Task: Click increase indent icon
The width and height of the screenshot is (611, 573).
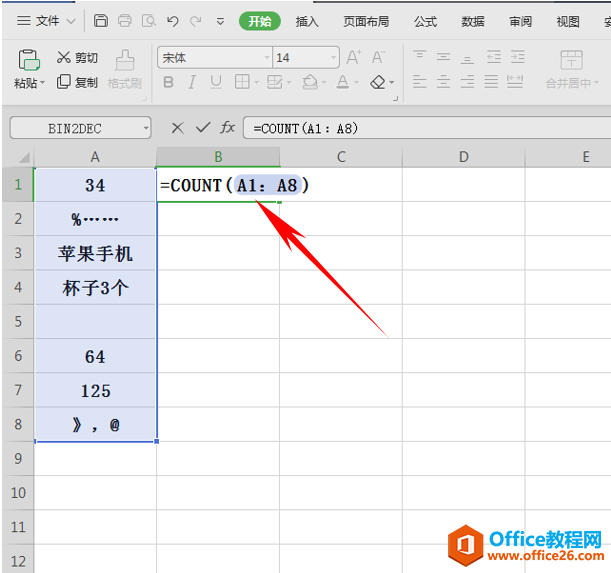Action: (x=518, y=57)
